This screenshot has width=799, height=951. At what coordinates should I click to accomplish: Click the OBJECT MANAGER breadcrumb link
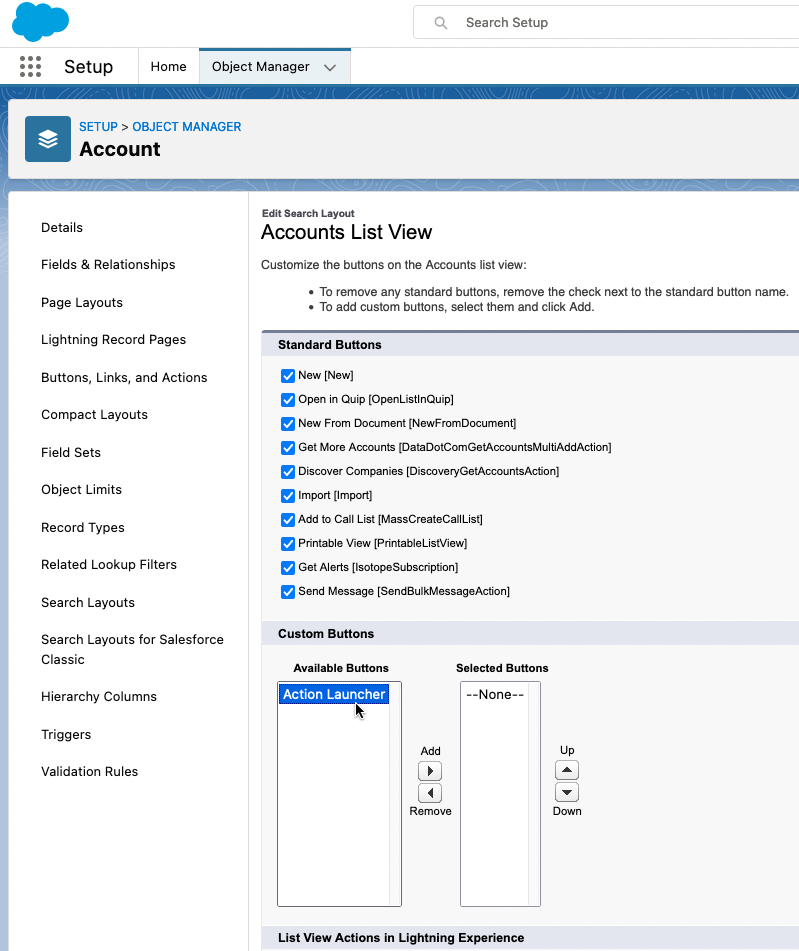[187, 127]
